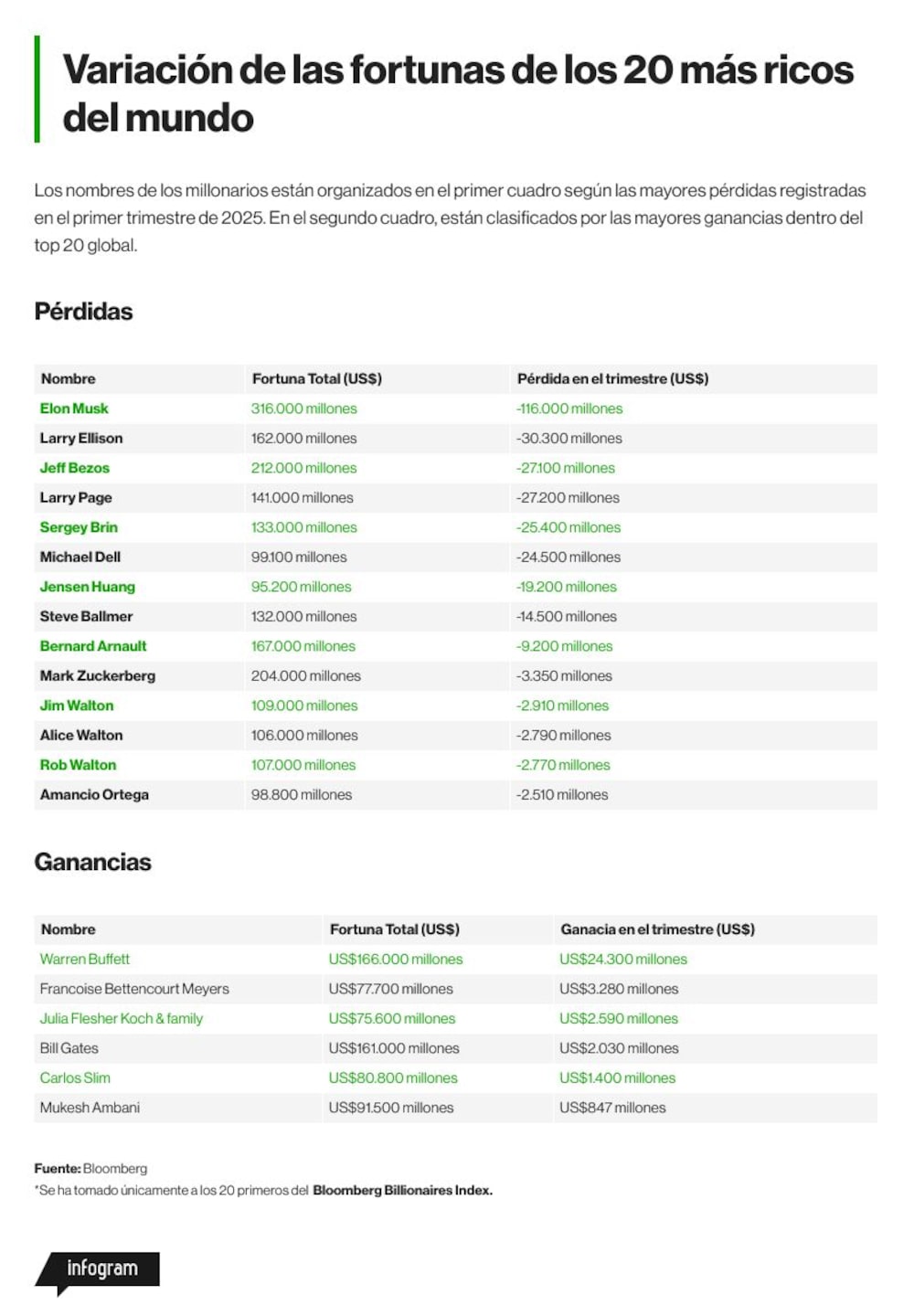
Task: Select Julia Flesher Koch & family row
Action: tap(455, 1018)
